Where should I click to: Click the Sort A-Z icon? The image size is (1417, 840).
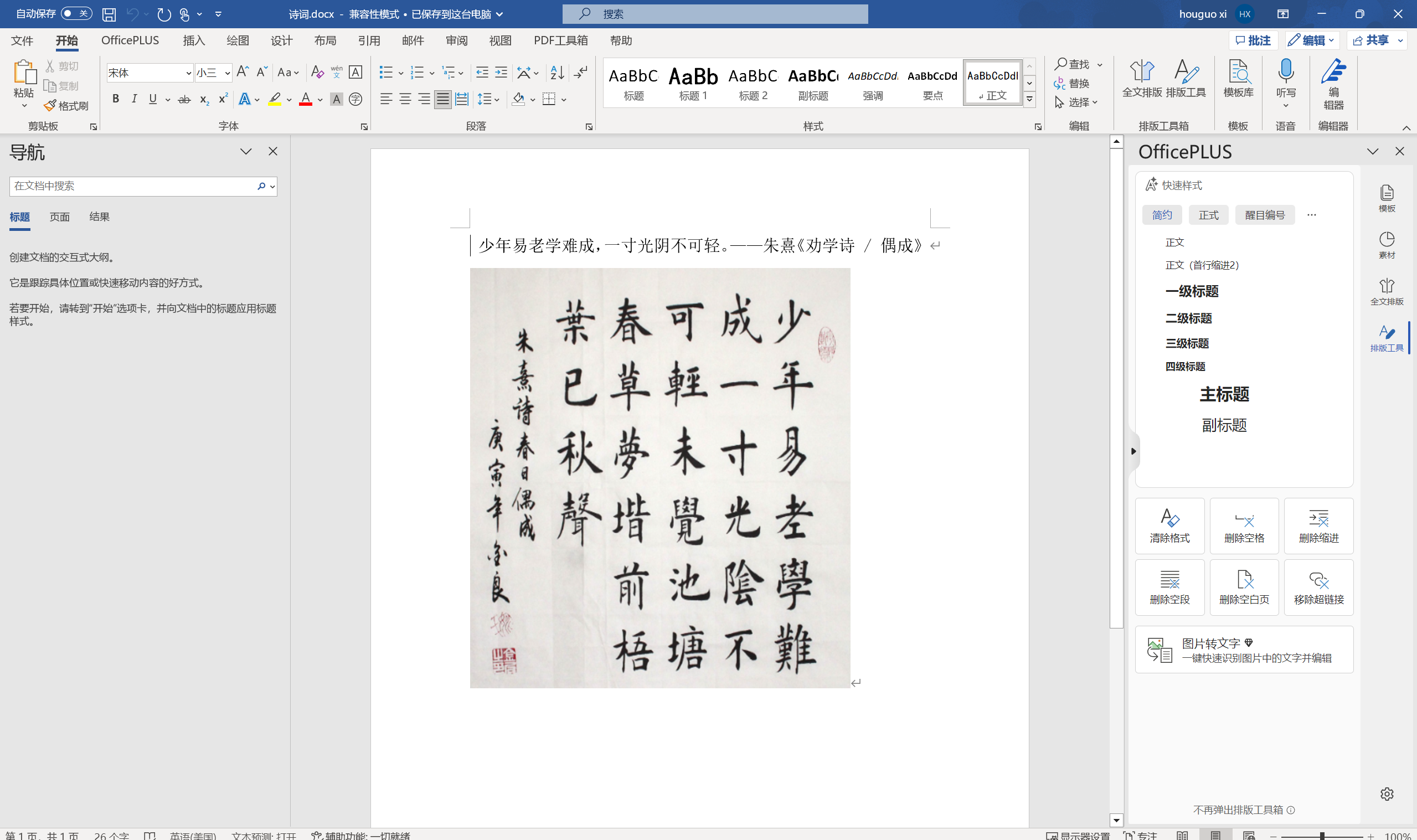click(557, 72)
